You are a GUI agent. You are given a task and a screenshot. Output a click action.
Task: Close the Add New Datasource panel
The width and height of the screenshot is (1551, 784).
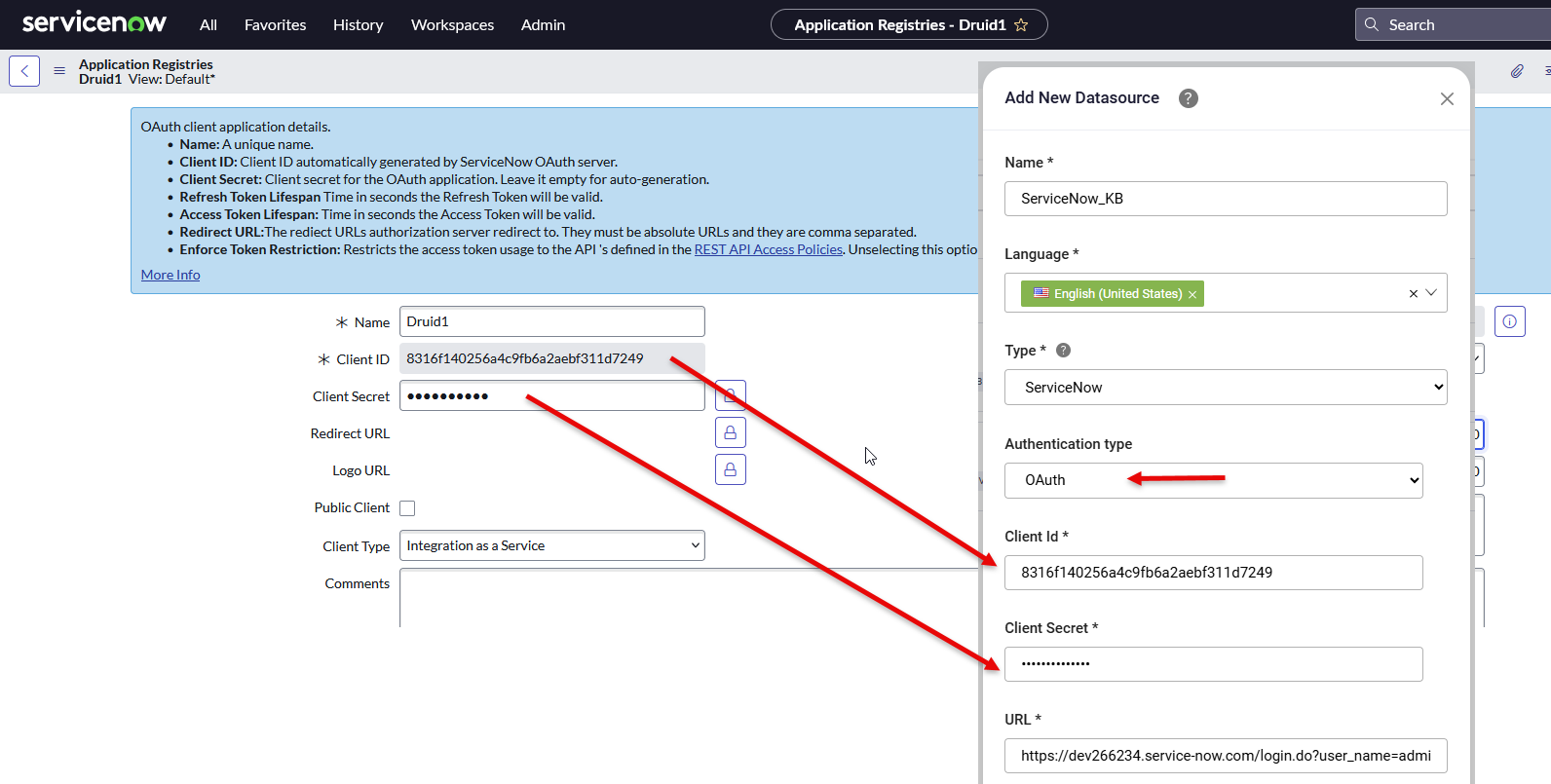[1447, 98]
